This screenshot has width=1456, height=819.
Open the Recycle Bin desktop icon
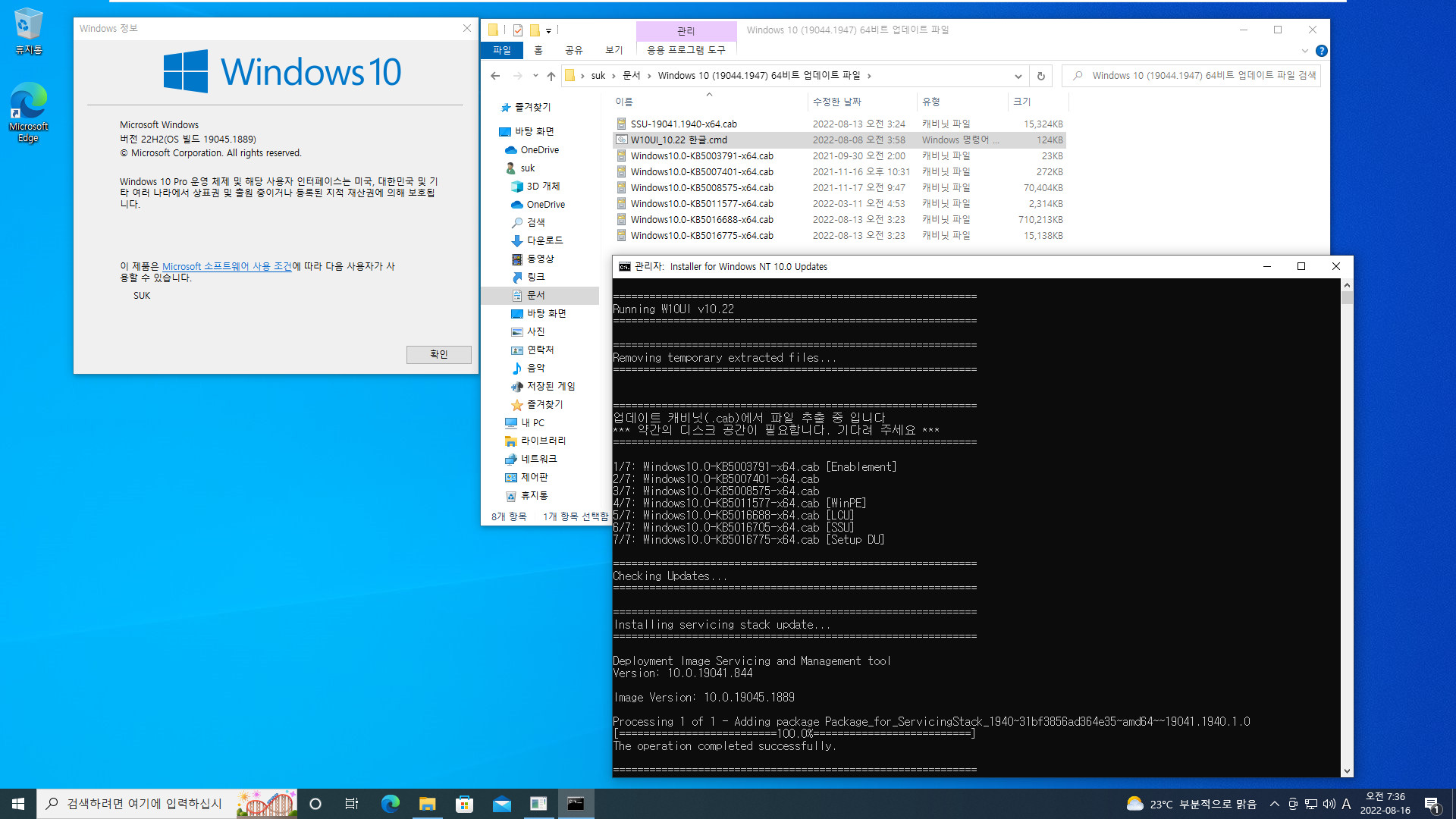coord(28,31)
